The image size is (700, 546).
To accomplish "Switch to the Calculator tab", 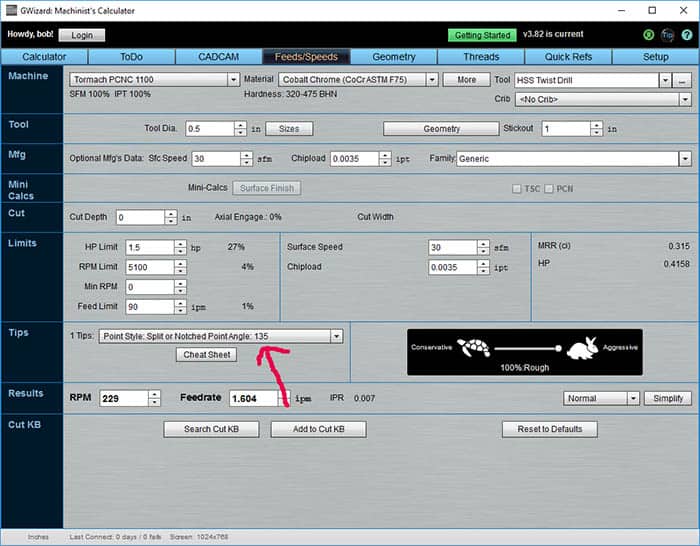I will pos(44,57).
